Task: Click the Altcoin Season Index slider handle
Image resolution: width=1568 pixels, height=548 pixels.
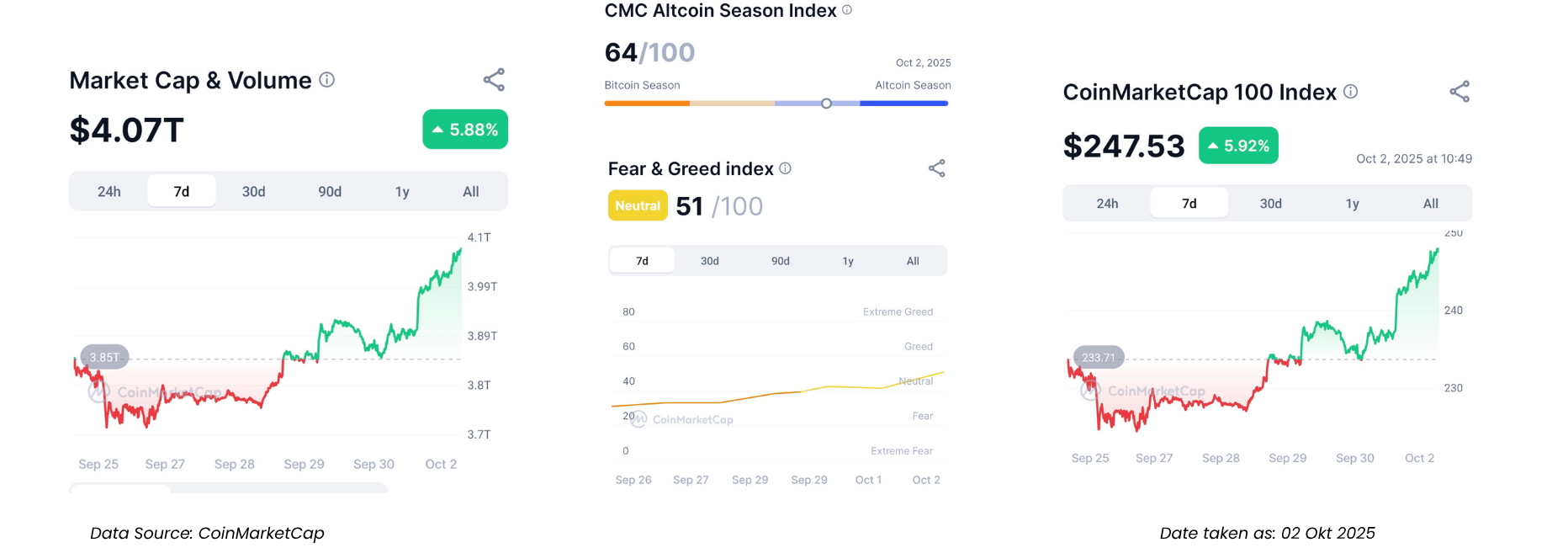Action: tap(826, 104)
